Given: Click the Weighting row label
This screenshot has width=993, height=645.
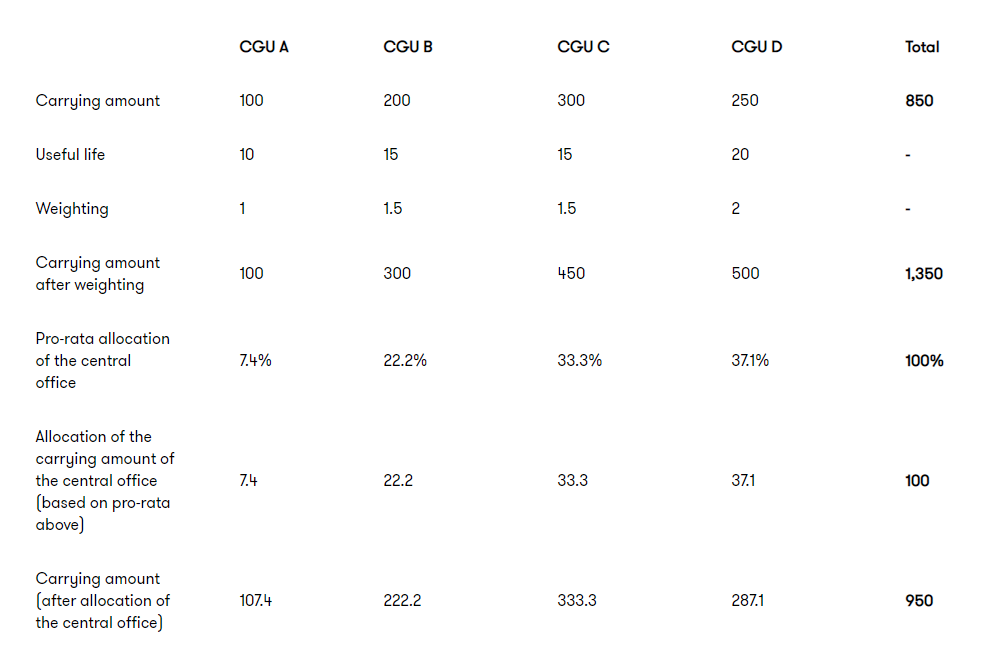Looking at the screenshot, I should tap(72, 209).
